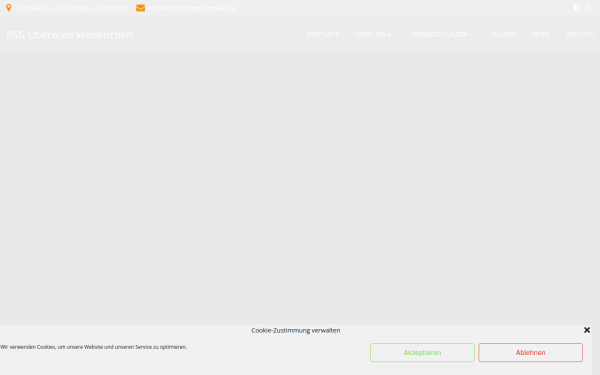Screen dimensions: 600x375
Task: Open the Instagram social icon
Action: click(588, 8)
